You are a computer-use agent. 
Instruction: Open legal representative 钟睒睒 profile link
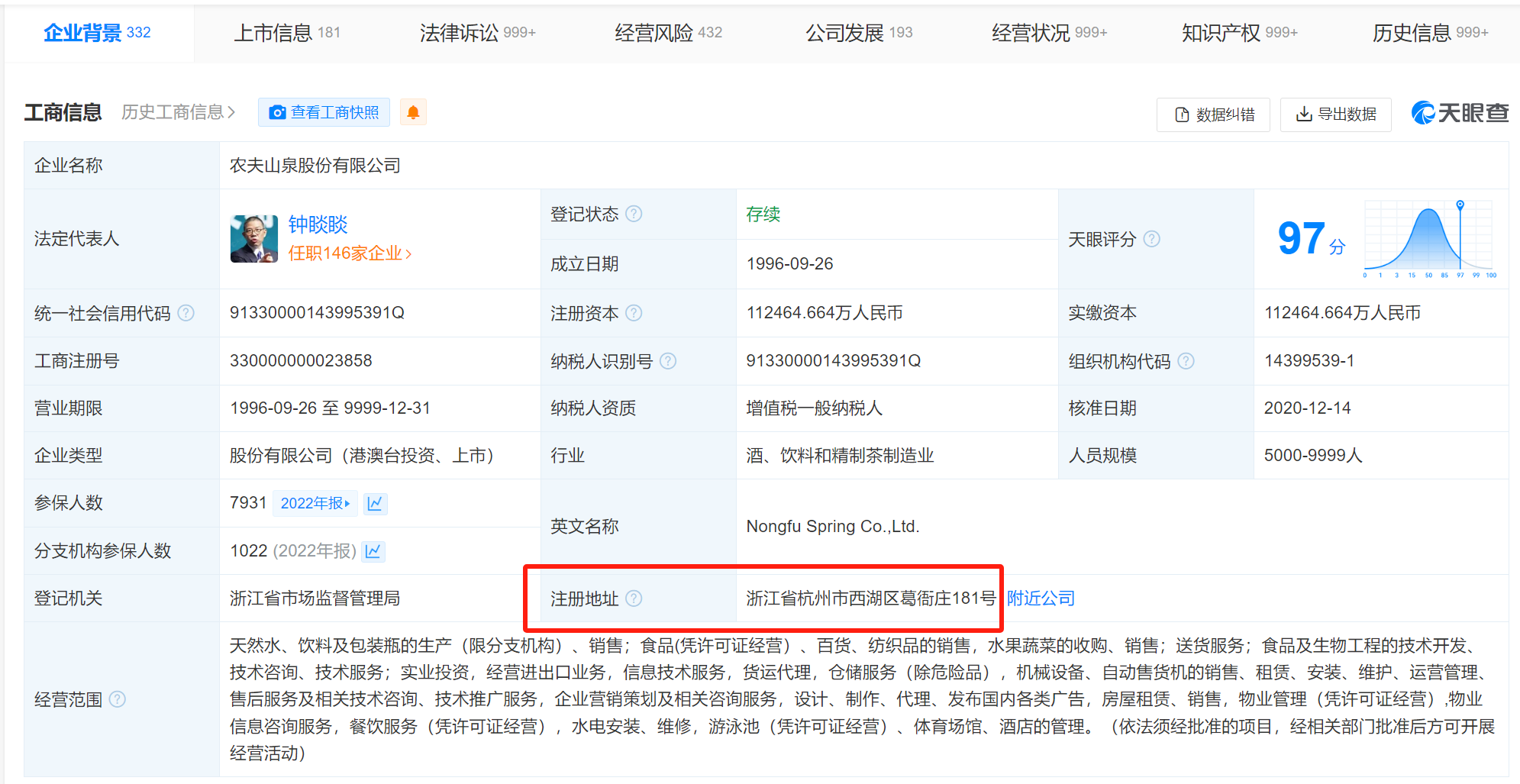click(x=318, y=224)
